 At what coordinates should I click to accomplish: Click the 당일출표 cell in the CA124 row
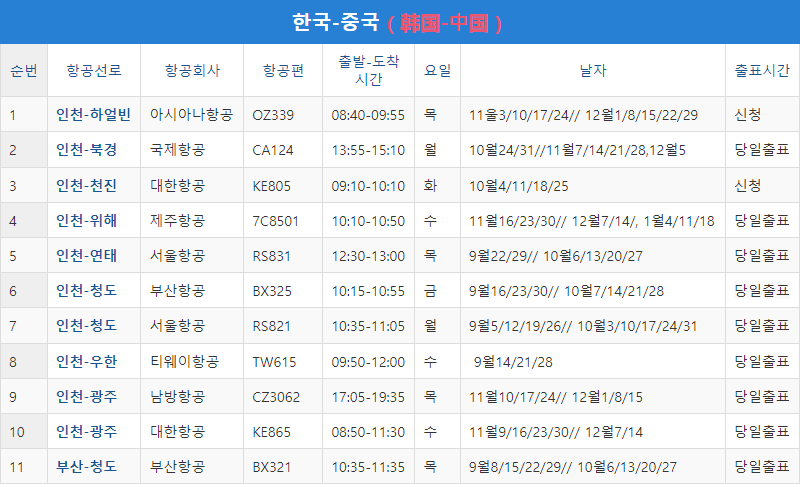(x=761, y=150)
